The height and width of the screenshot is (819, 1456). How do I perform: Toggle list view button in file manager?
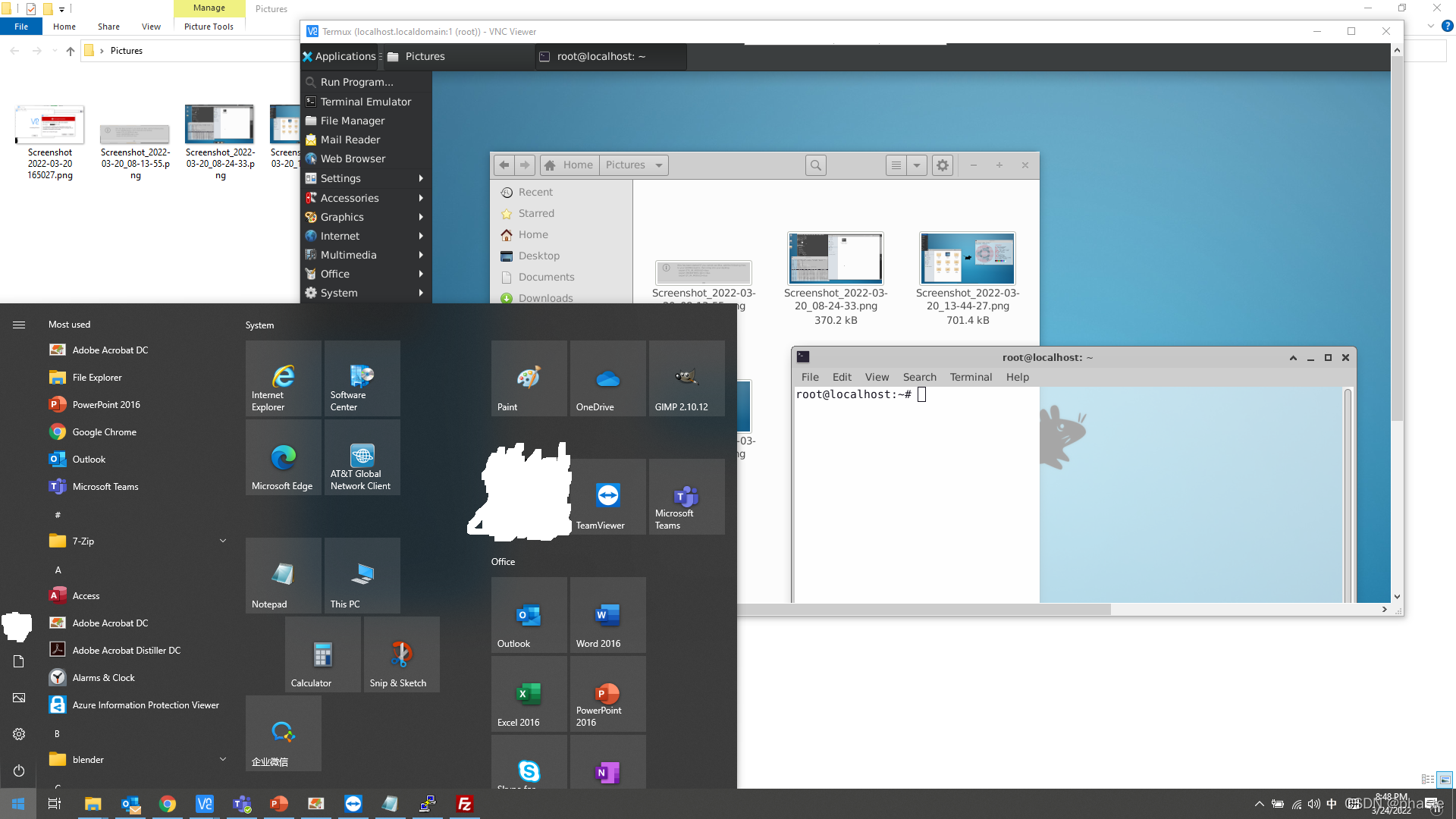click(x=896, y=165)
